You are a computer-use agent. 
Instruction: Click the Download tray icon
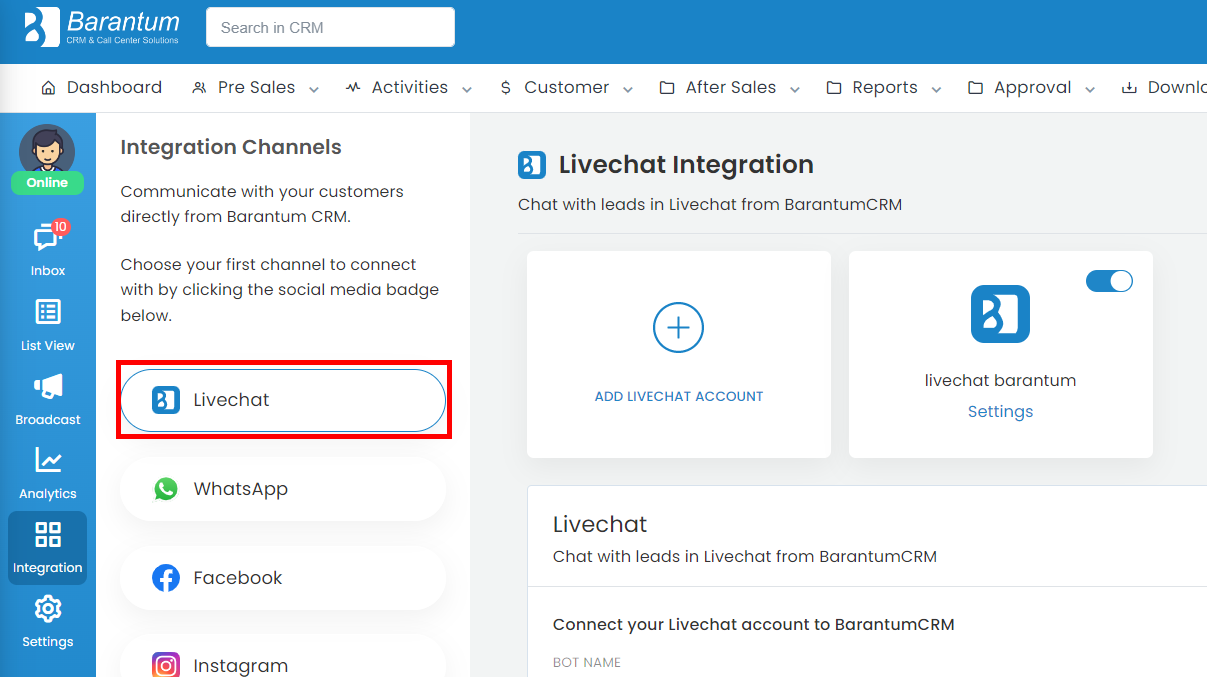point(1129,88)
